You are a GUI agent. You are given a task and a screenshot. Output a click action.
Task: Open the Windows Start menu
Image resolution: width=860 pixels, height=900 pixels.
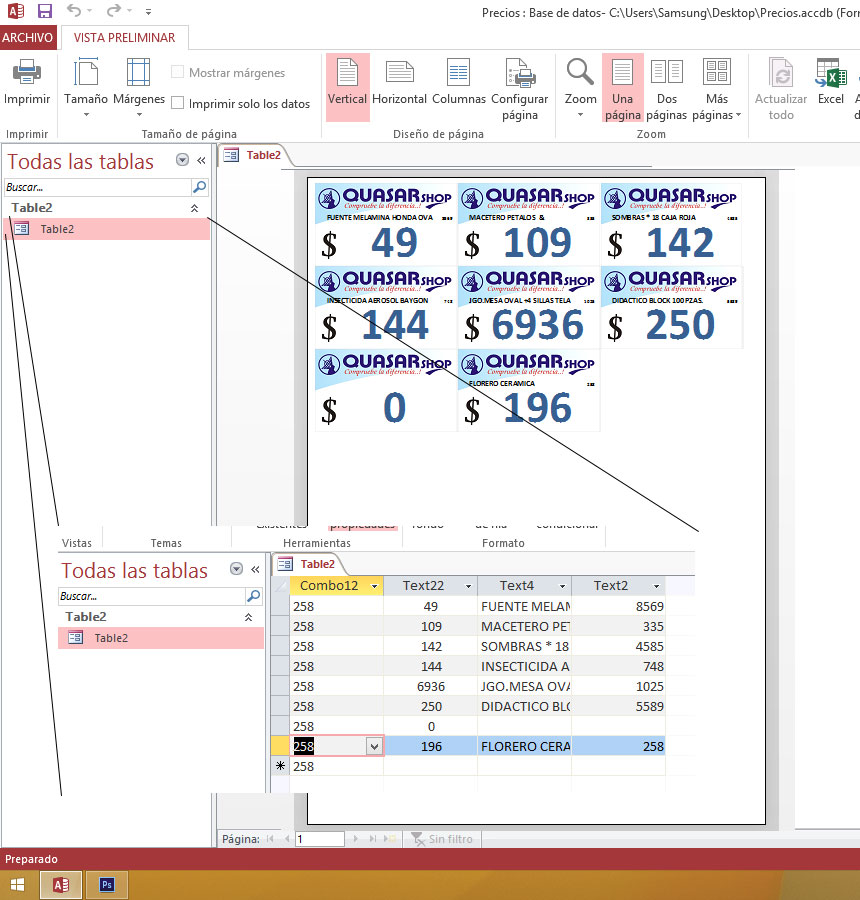click(x=17, y=885)
